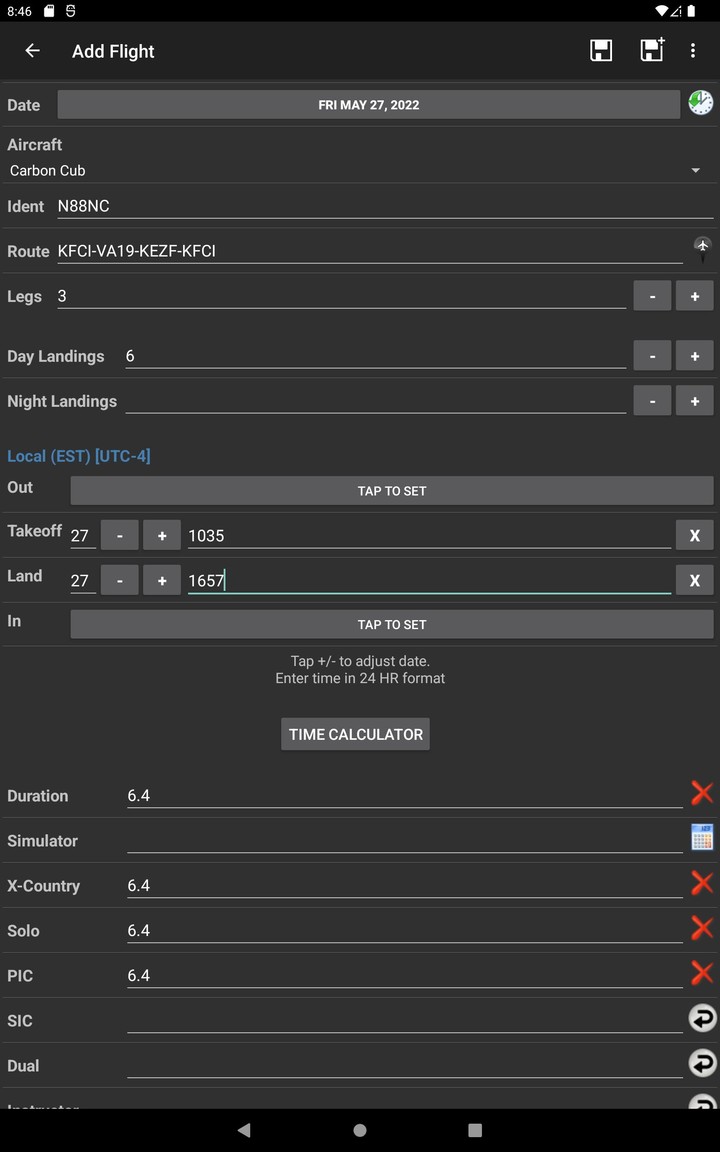720x1152 pixels.
Task: Tap the clock icon next to Date
Action: 701,103
